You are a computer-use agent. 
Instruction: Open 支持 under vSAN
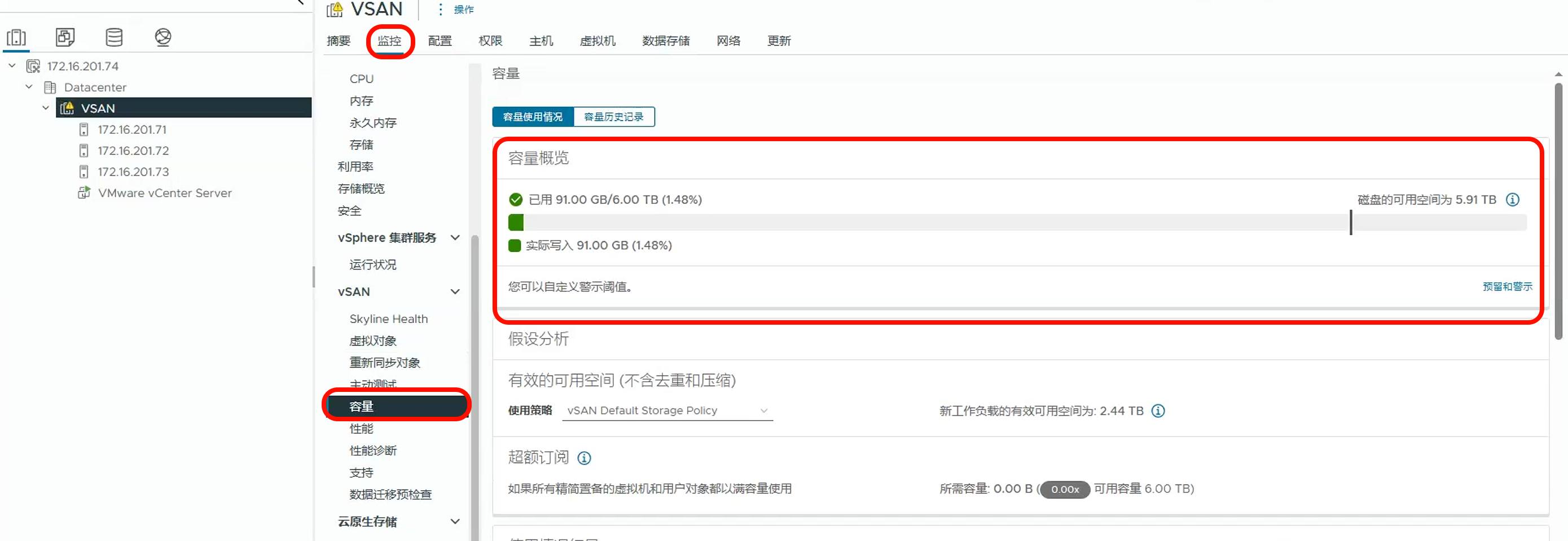pyautogui.click(x=362, y=472)
